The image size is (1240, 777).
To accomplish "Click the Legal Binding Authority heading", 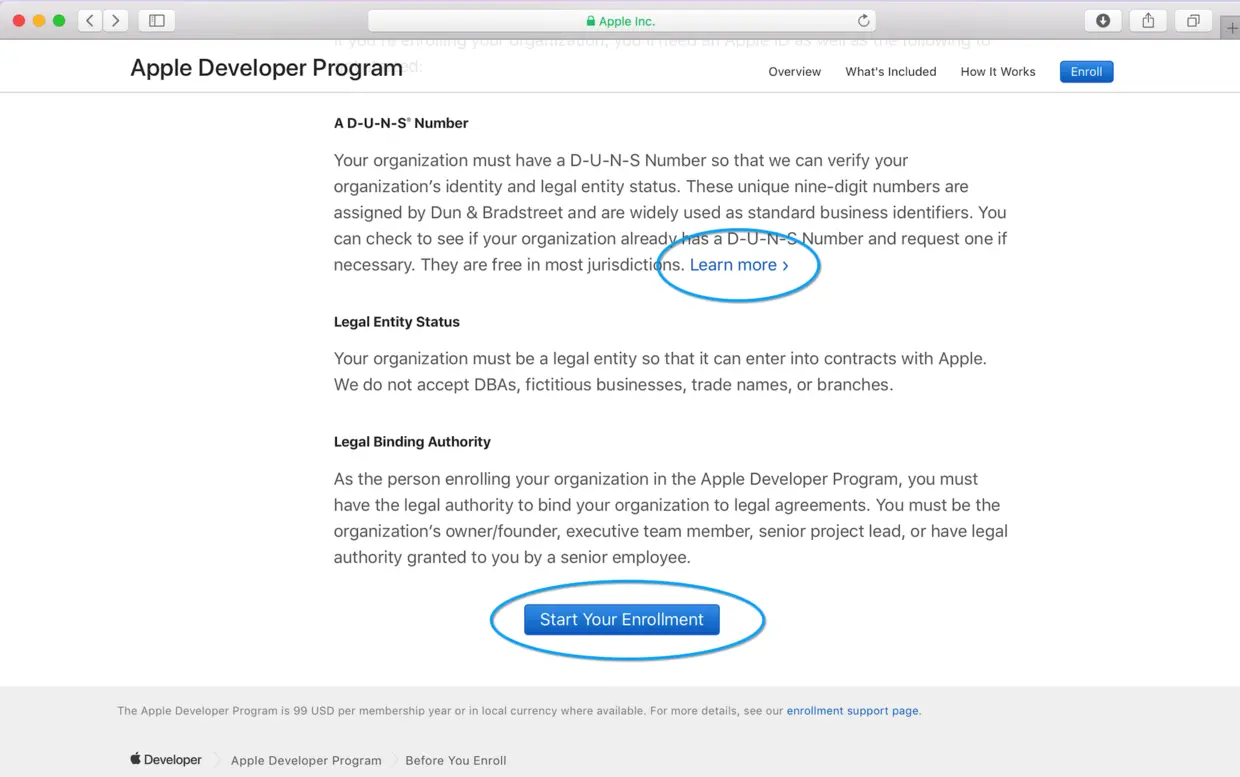I will coord(412,442).
